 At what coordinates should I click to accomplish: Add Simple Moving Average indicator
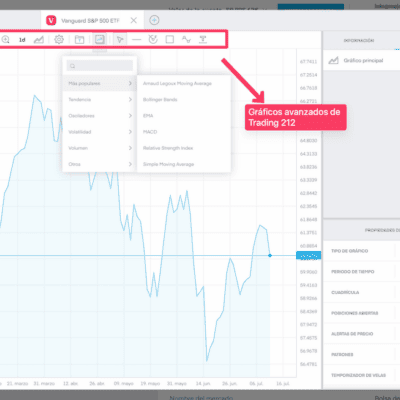pyautogui.click(x=184, y=164)
